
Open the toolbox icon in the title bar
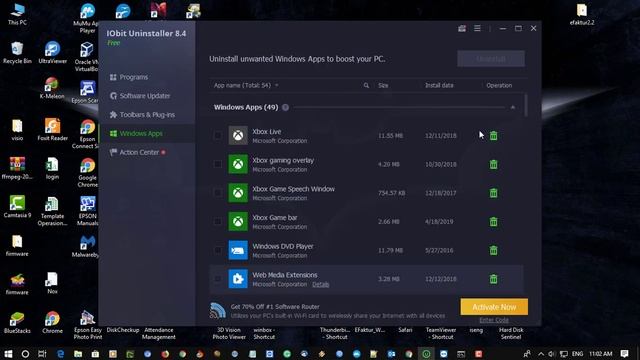click(462, 28)
